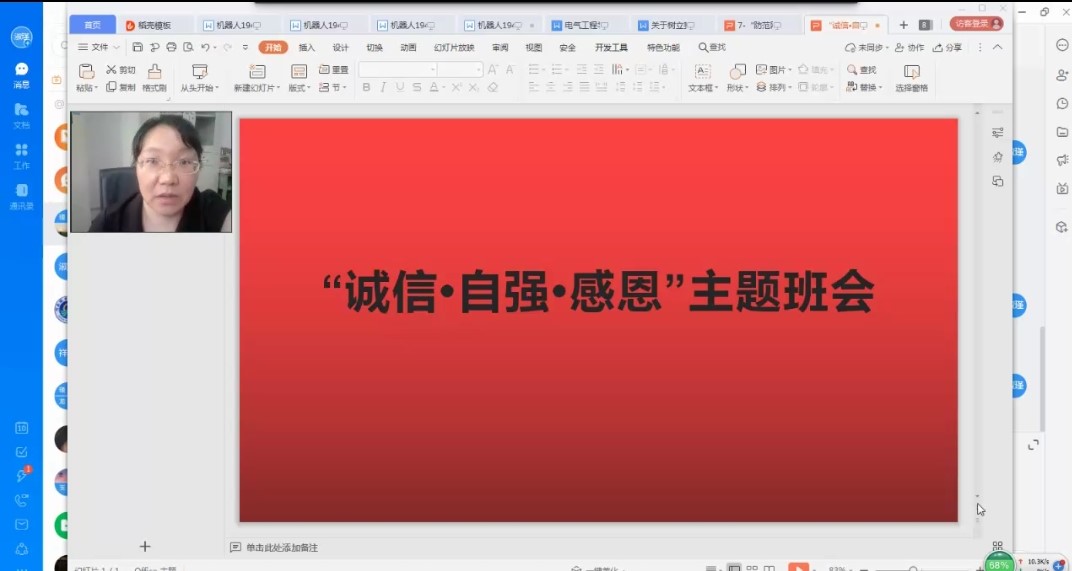Switch to the 插入 (Insert) ribbon tab

coord(306,47)
